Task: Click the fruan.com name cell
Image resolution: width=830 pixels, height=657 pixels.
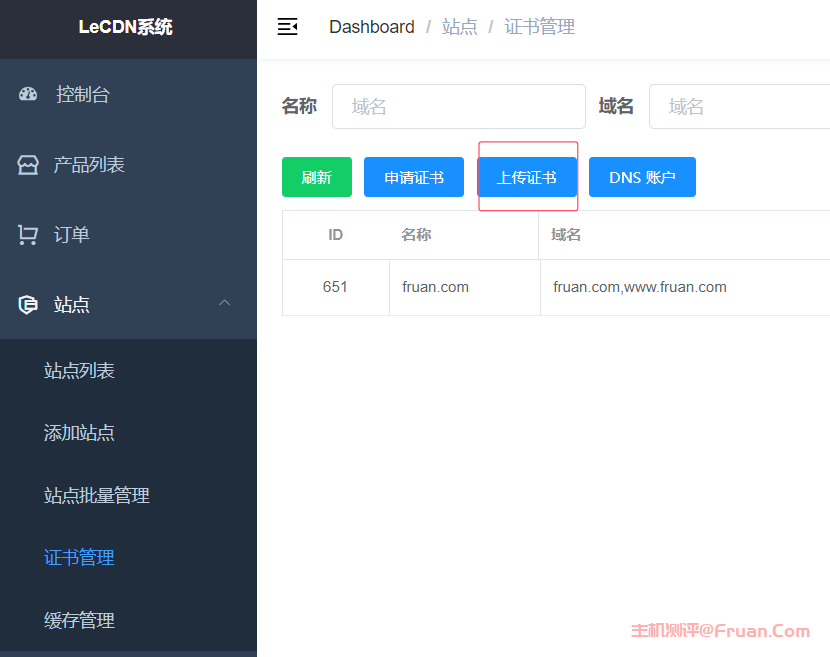Action: (x=465, y=287)
